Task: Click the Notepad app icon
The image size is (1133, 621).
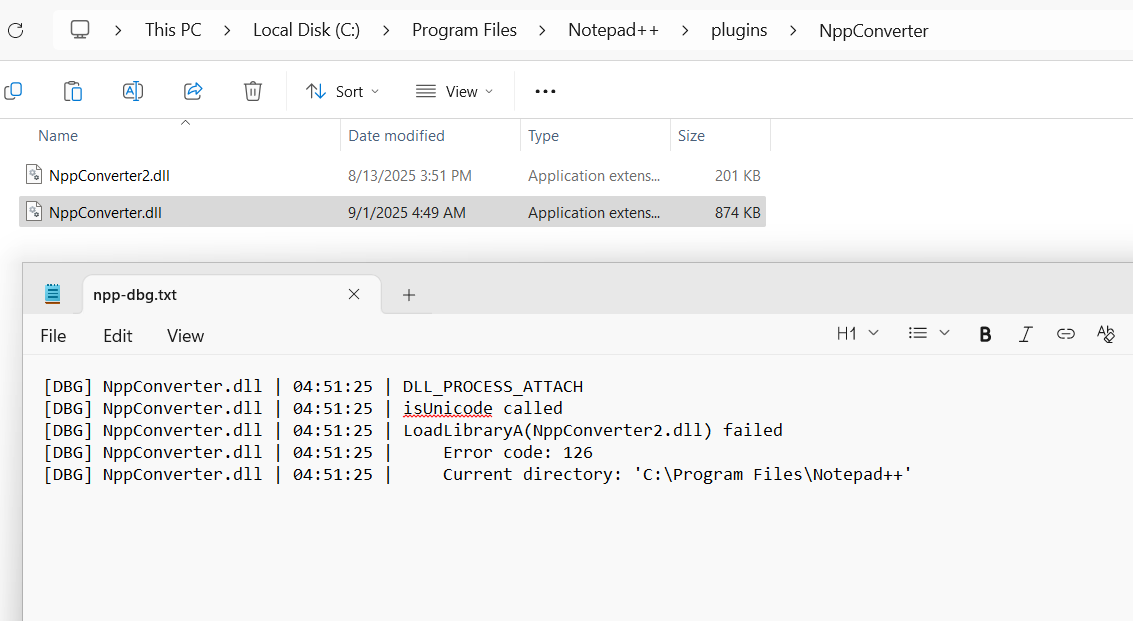Action: [53, 294]
